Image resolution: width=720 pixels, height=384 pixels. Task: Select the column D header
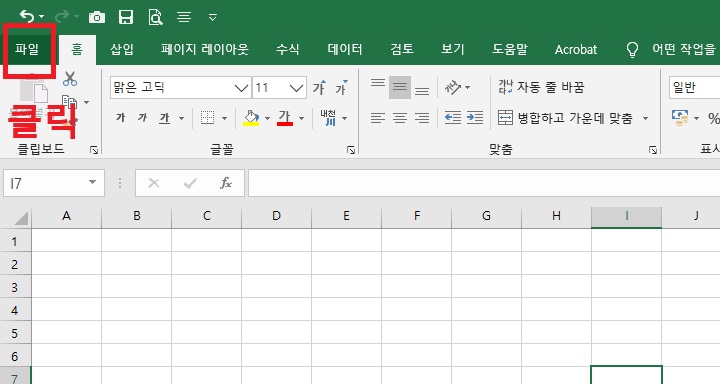[276, 216]
